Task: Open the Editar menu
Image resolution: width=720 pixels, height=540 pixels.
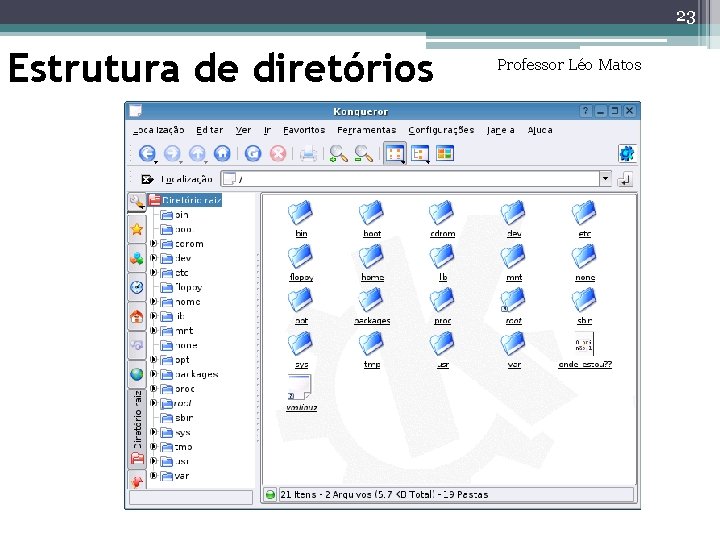Action: click(x=209, y=130)
